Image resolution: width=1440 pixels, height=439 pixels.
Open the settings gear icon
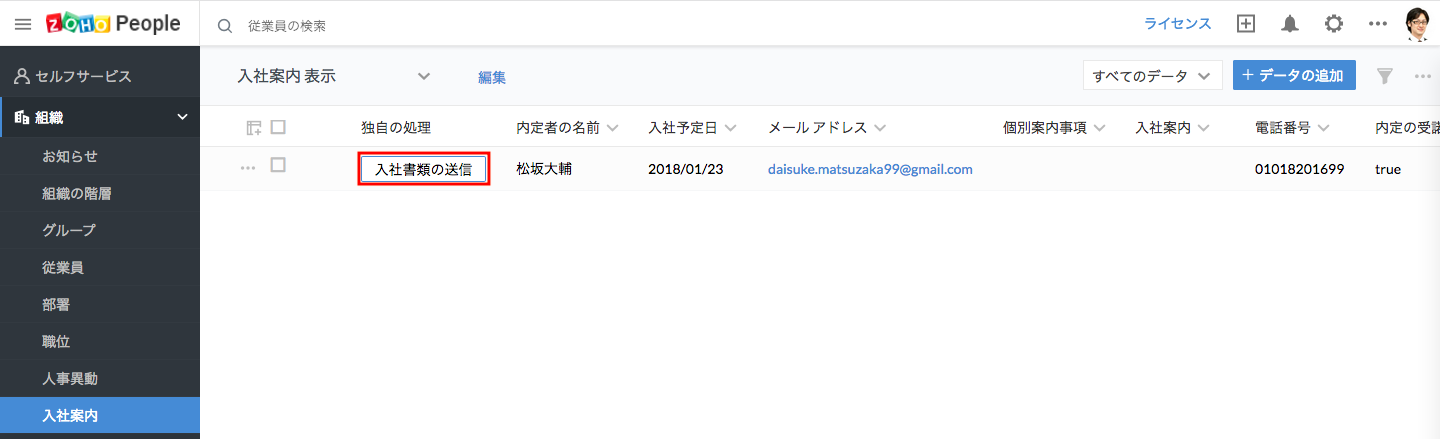[x=1334, y=24]
